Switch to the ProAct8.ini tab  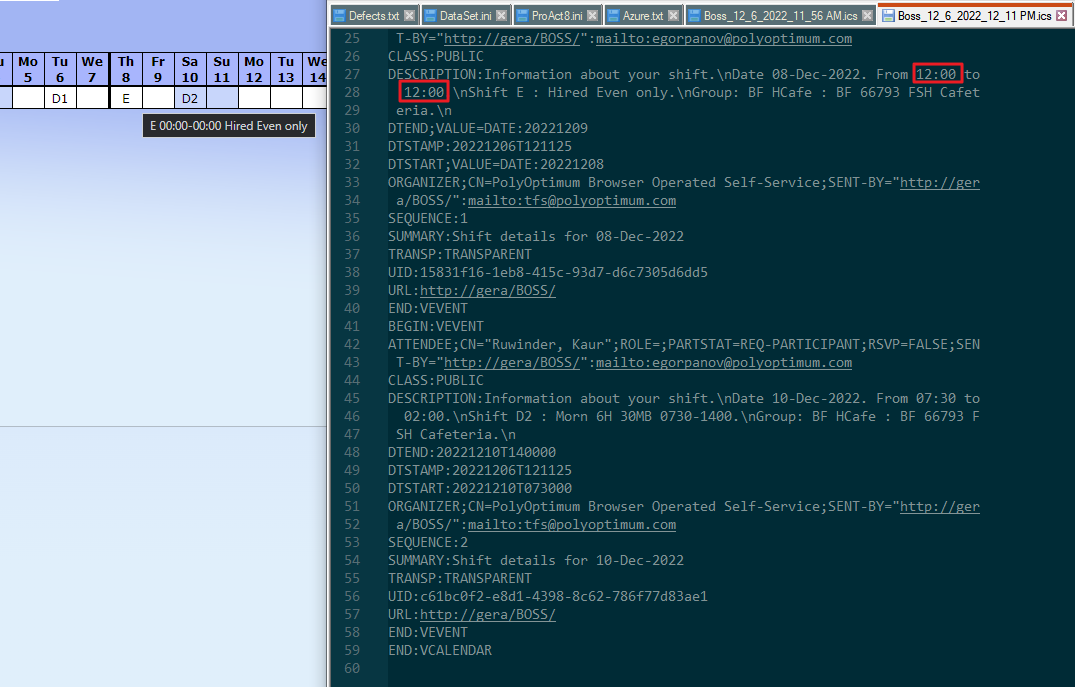[x=552, y=16]
